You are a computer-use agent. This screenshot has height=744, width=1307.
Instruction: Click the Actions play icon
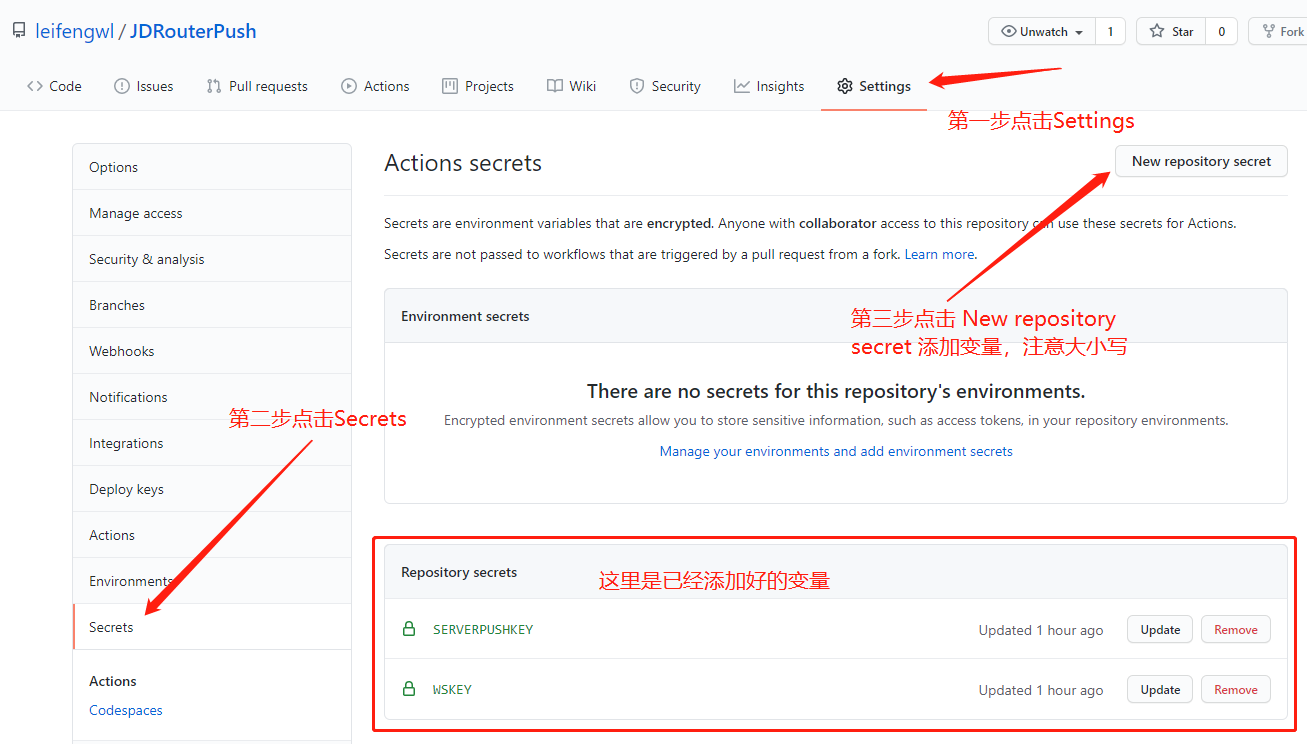click(349, 86)
